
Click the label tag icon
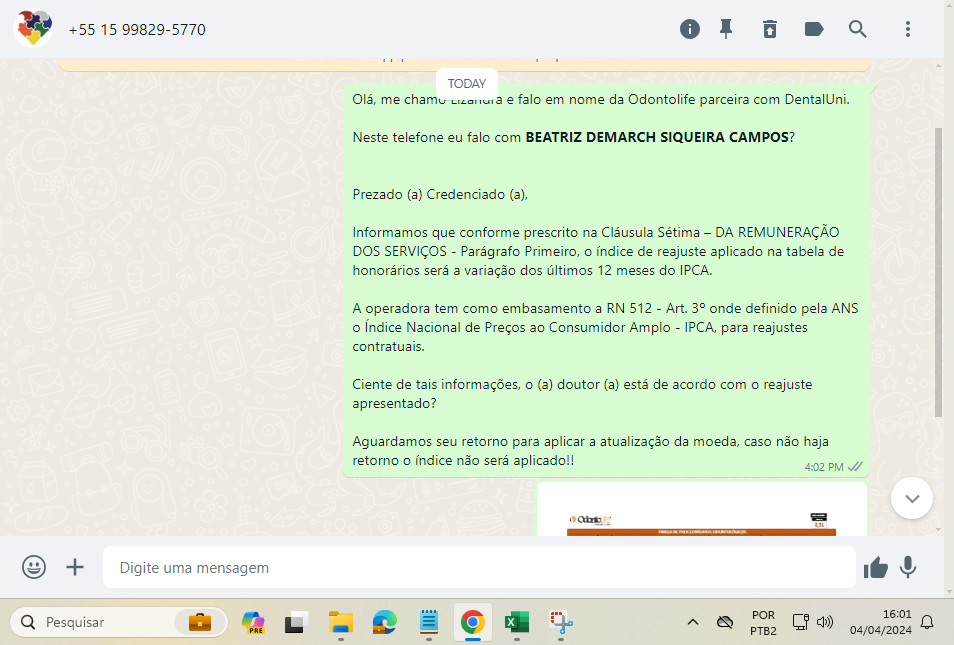click(814, 29)
